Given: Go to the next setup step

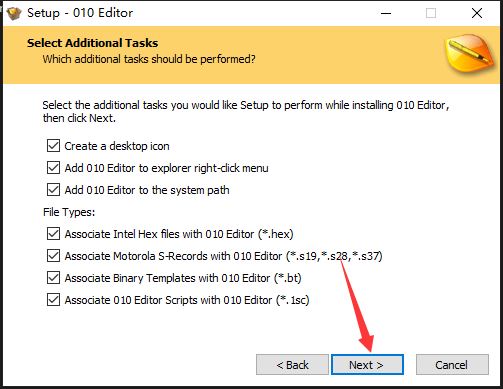Looking at the screenshot, I should click(367, 365).
